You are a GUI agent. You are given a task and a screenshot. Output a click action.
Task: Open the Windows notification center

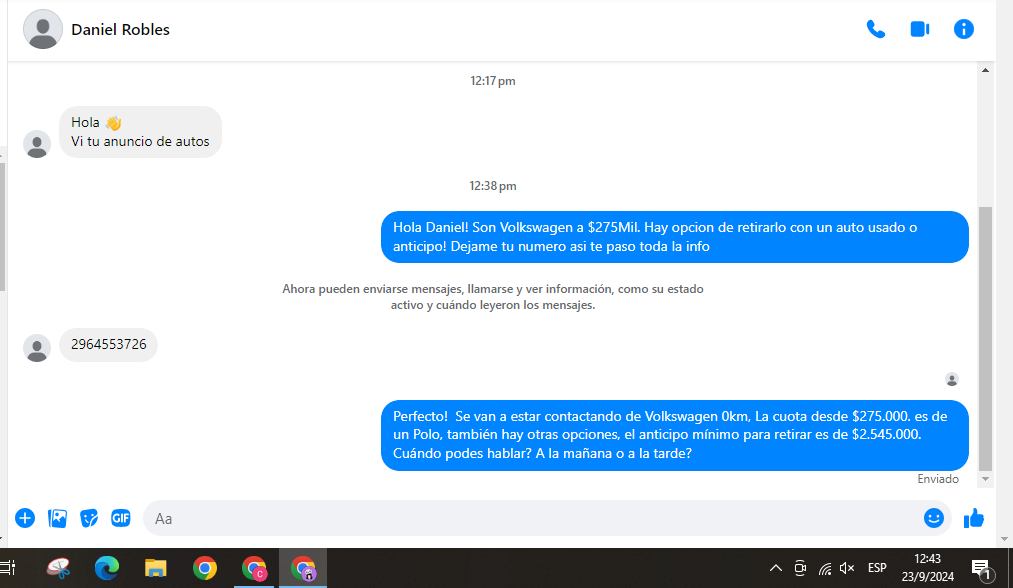[x=981, y=569]
